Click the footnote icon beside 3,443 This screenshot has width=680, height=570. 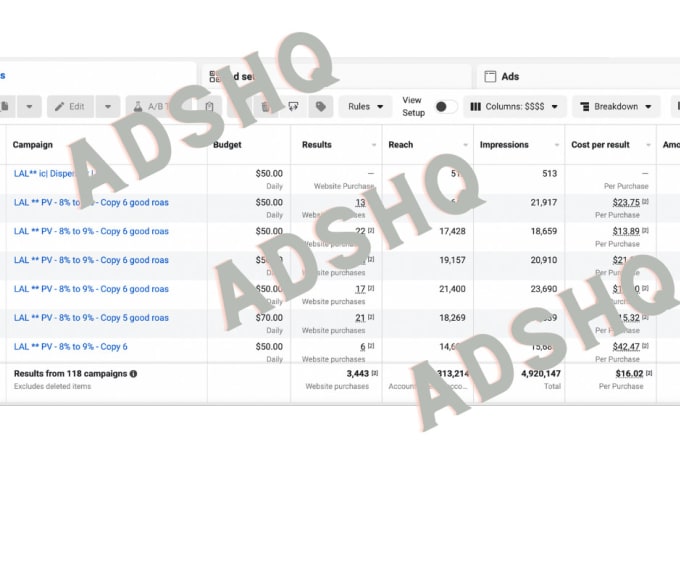375,373
